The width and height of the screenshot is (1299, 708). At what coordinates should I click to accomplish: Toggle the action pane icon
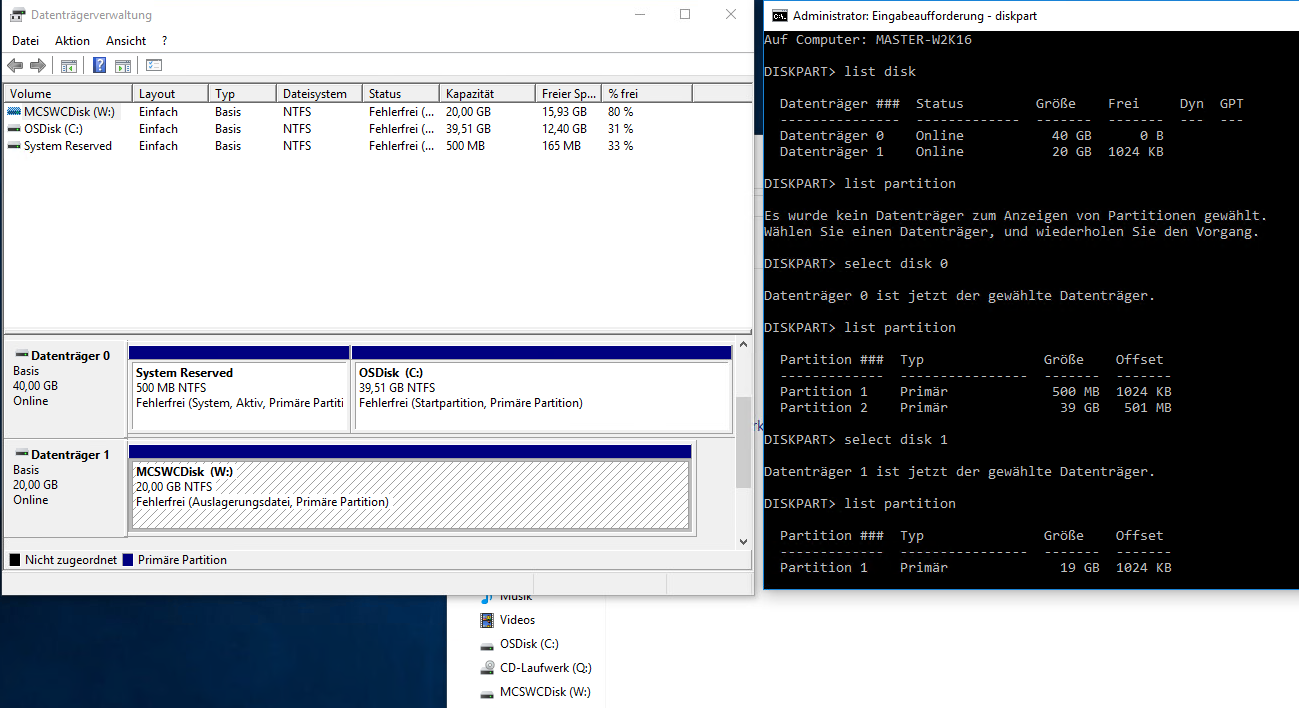(x=122, y=65)
